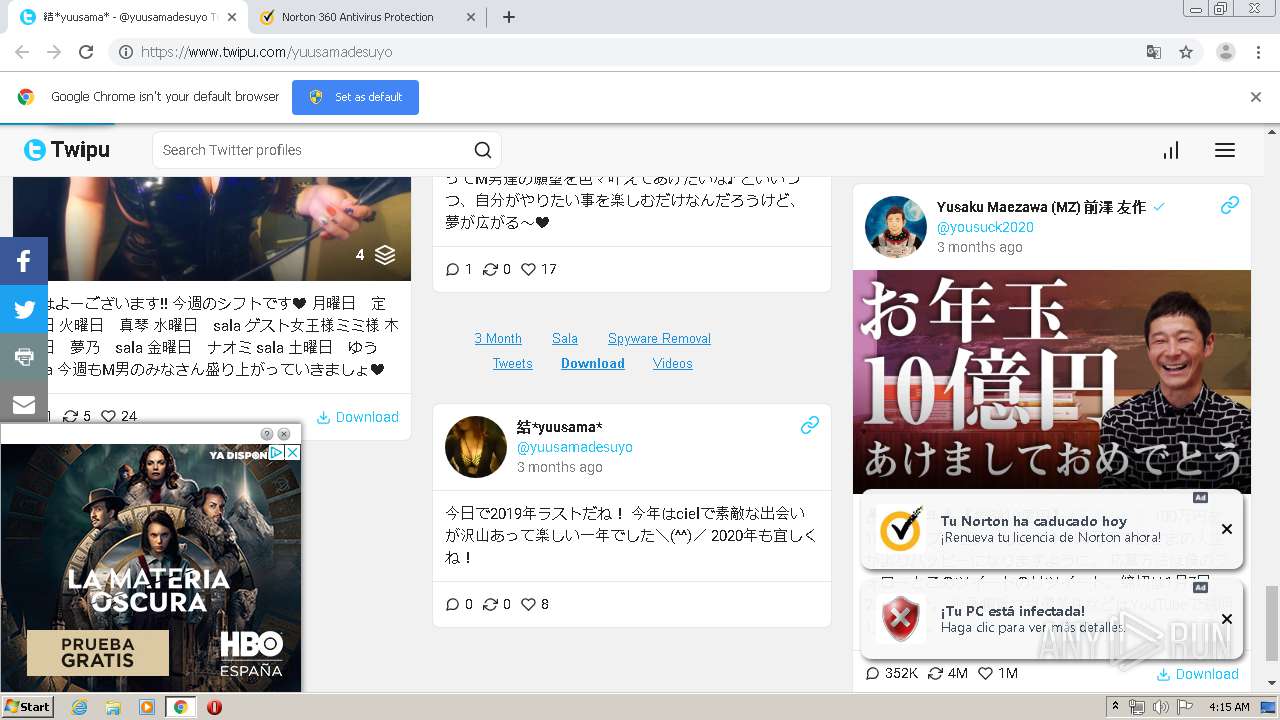The image size is (1280, 720).
Task: Click the bookmark star icon
Action: tap(1186, 52)
